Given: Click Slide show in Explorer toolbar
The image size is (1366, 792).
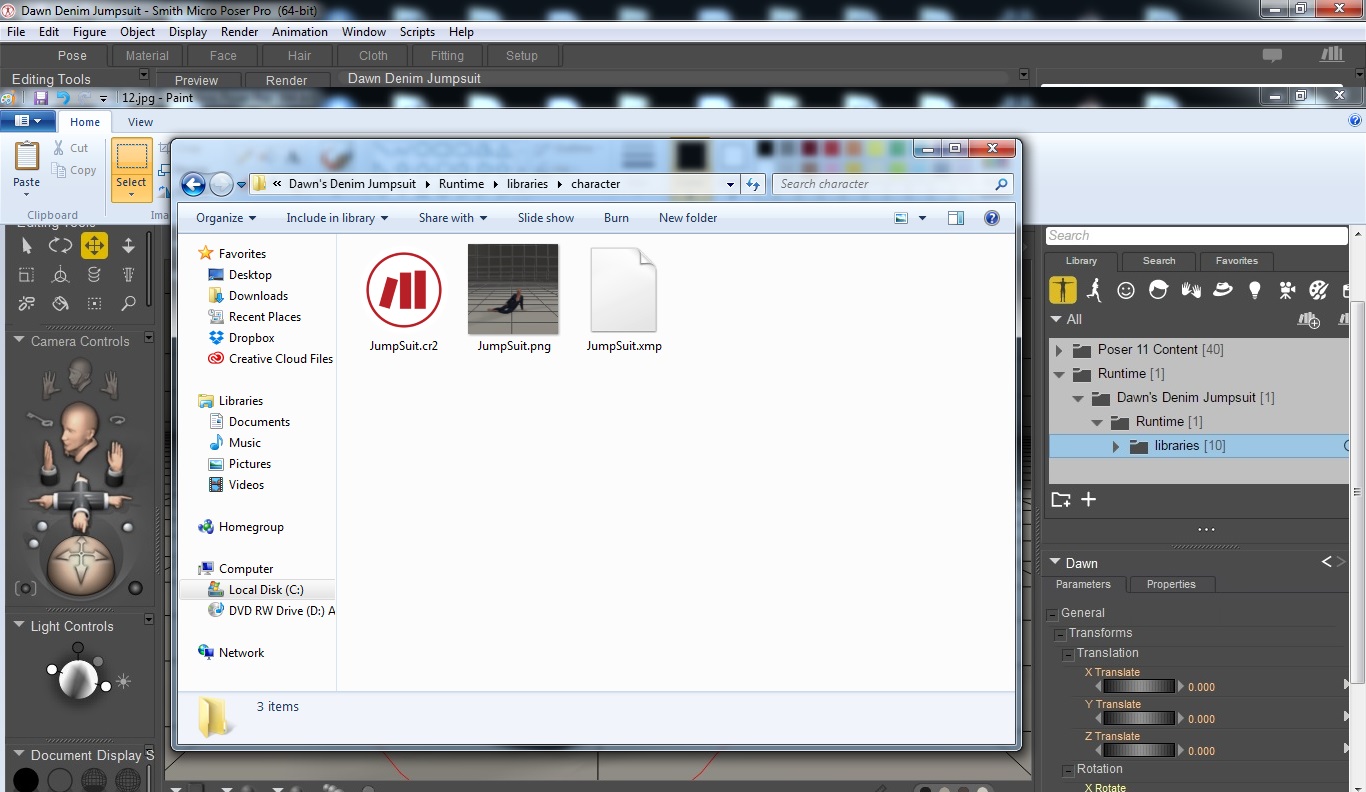Looking at the screenshot, I should [x=546, y=218].
